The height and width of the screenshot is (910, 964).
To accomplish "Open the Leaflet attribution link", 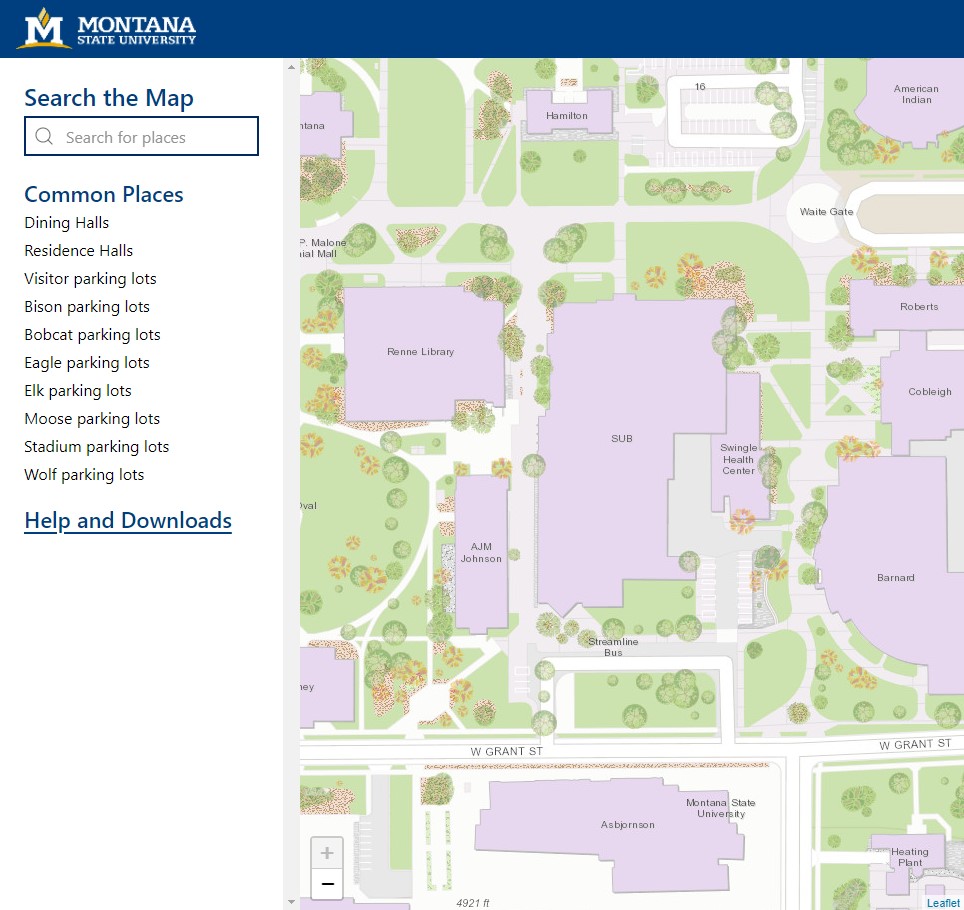I will click(x=943, y=903).
